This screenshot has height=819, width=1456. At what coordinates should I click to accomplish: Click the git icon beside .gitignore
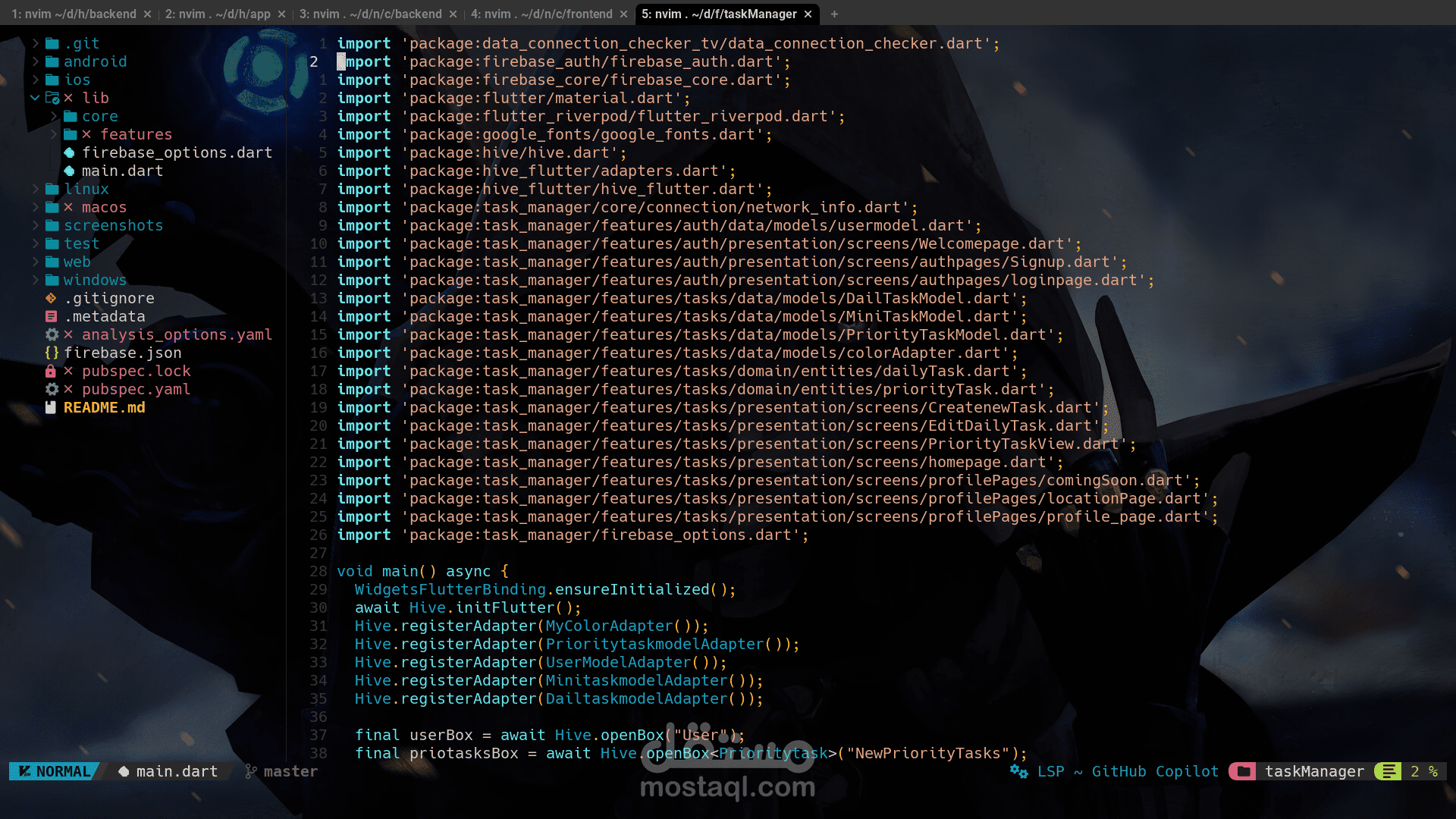(x=51, y=298)
